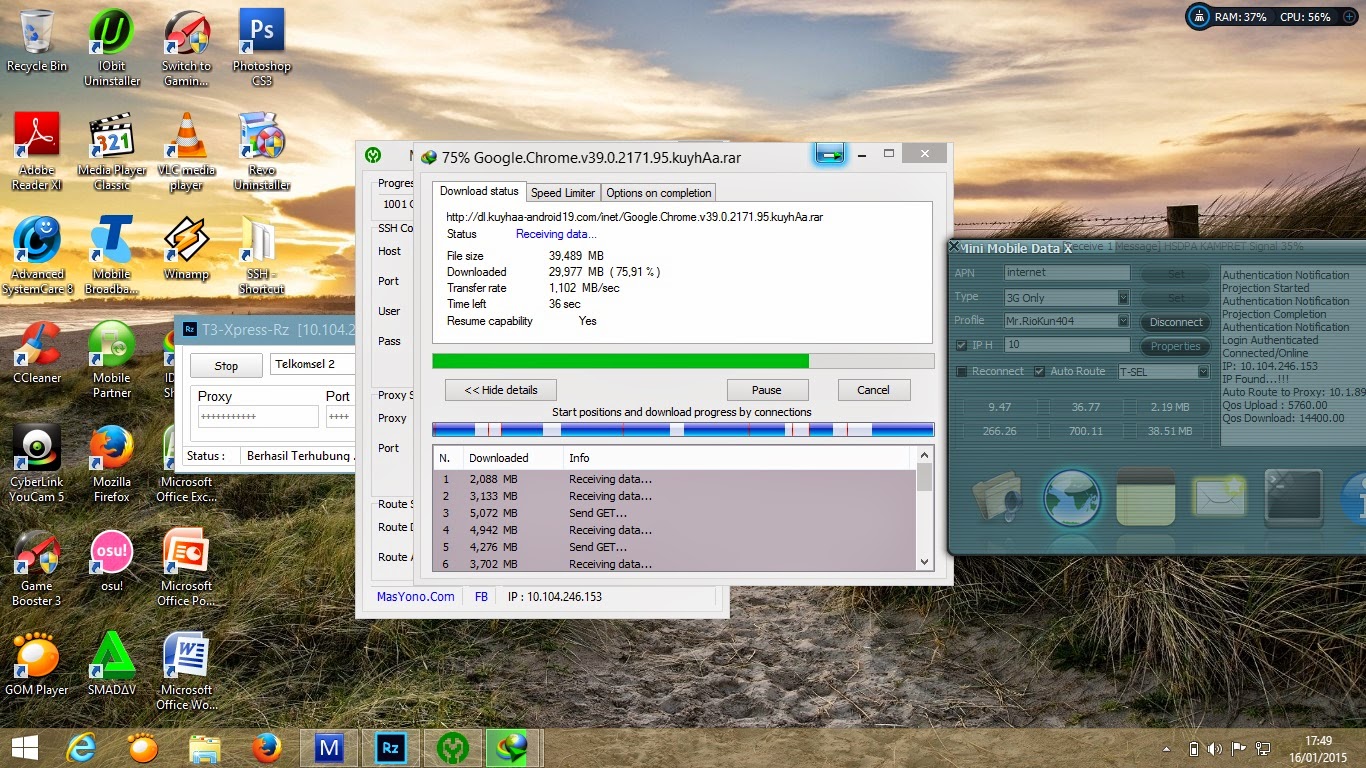Screen dimensions: 1366x768
Task: Open the envelope messages icon in Mini Mobile Data
Action: (1219, 497)
